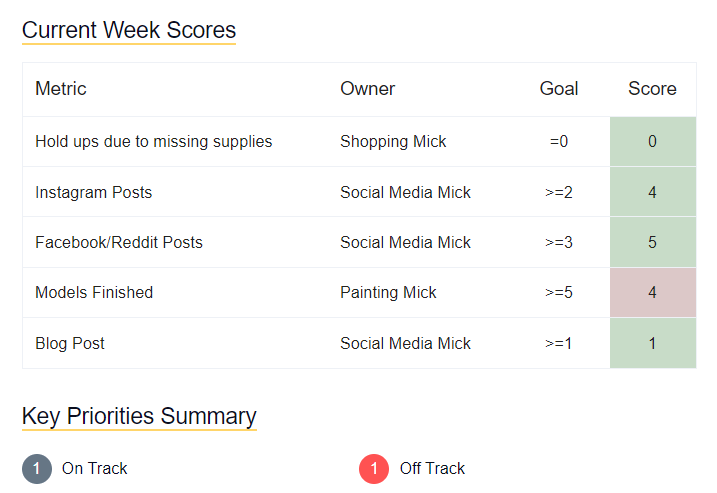Open the Instagram Posts metric
The width and height of the screenshot is (717, 493).
(94, 192)
